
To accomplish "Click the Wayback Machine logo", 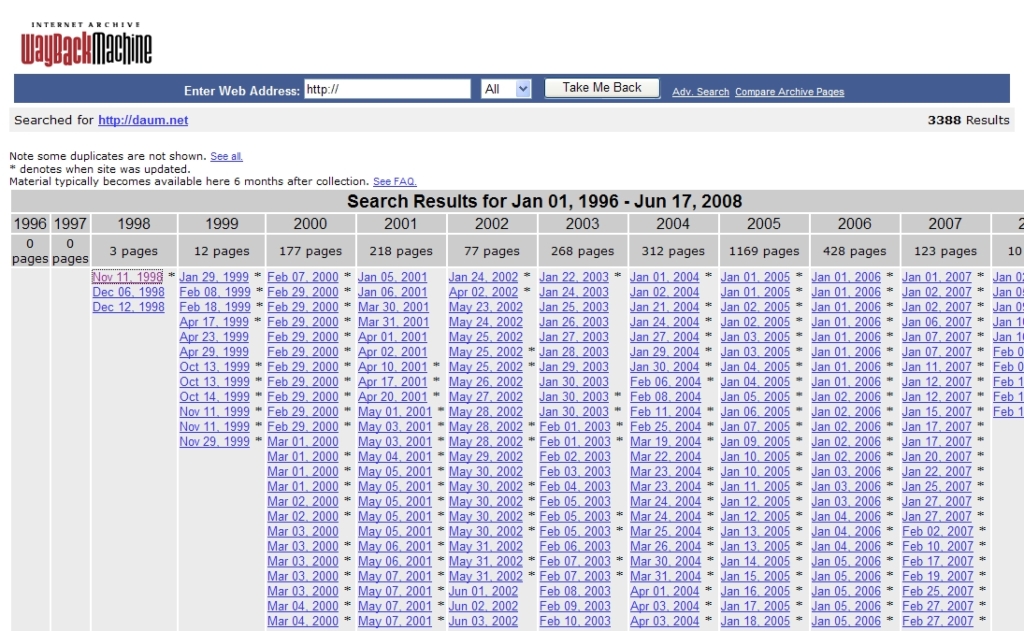I will [86, 44].
